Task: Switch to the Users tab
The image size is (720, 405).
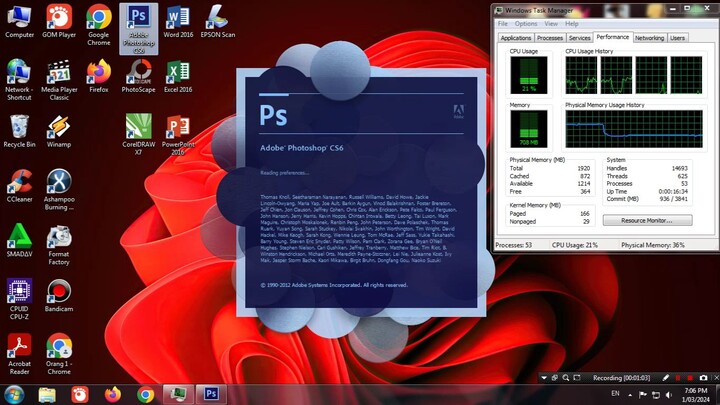Action: pyautogui.click(x=677, y=38)
